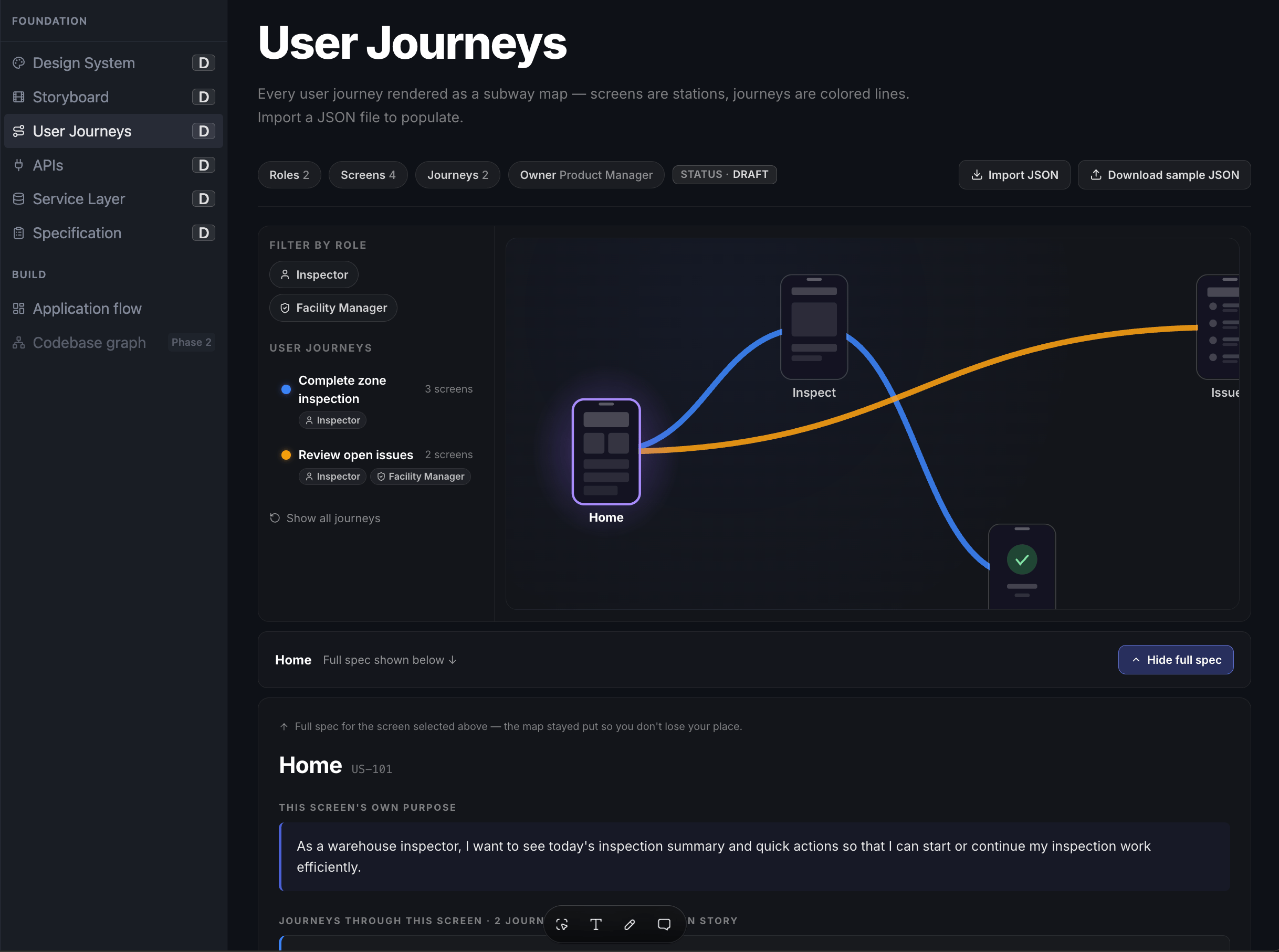The height and width of the screenshot is (952, 1279).
Task: Click the Codebase graph network icon
Action: pyautogui.click(x=18, y=342)
